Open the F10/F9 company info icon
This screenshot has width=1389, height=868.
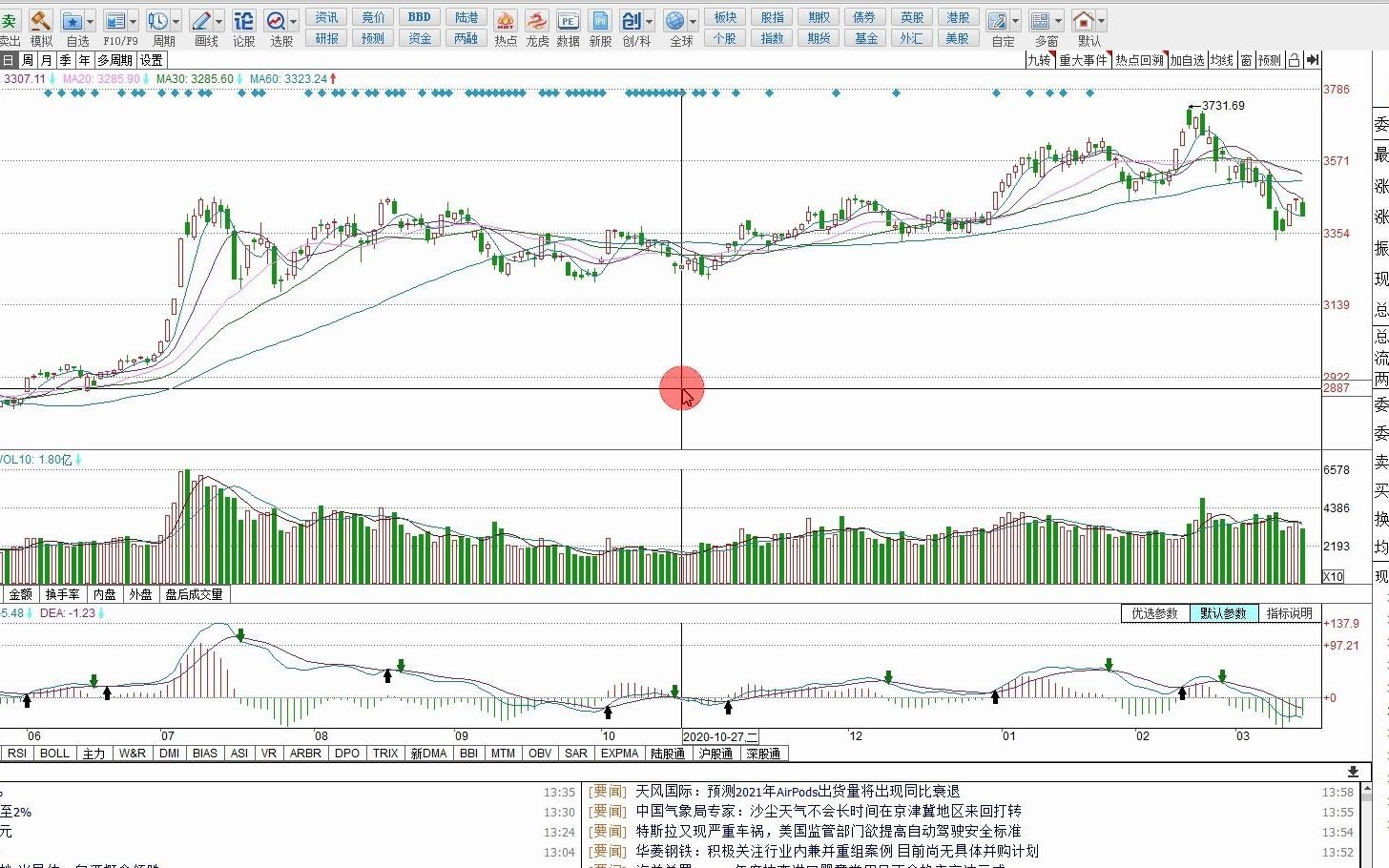(114, 20)
